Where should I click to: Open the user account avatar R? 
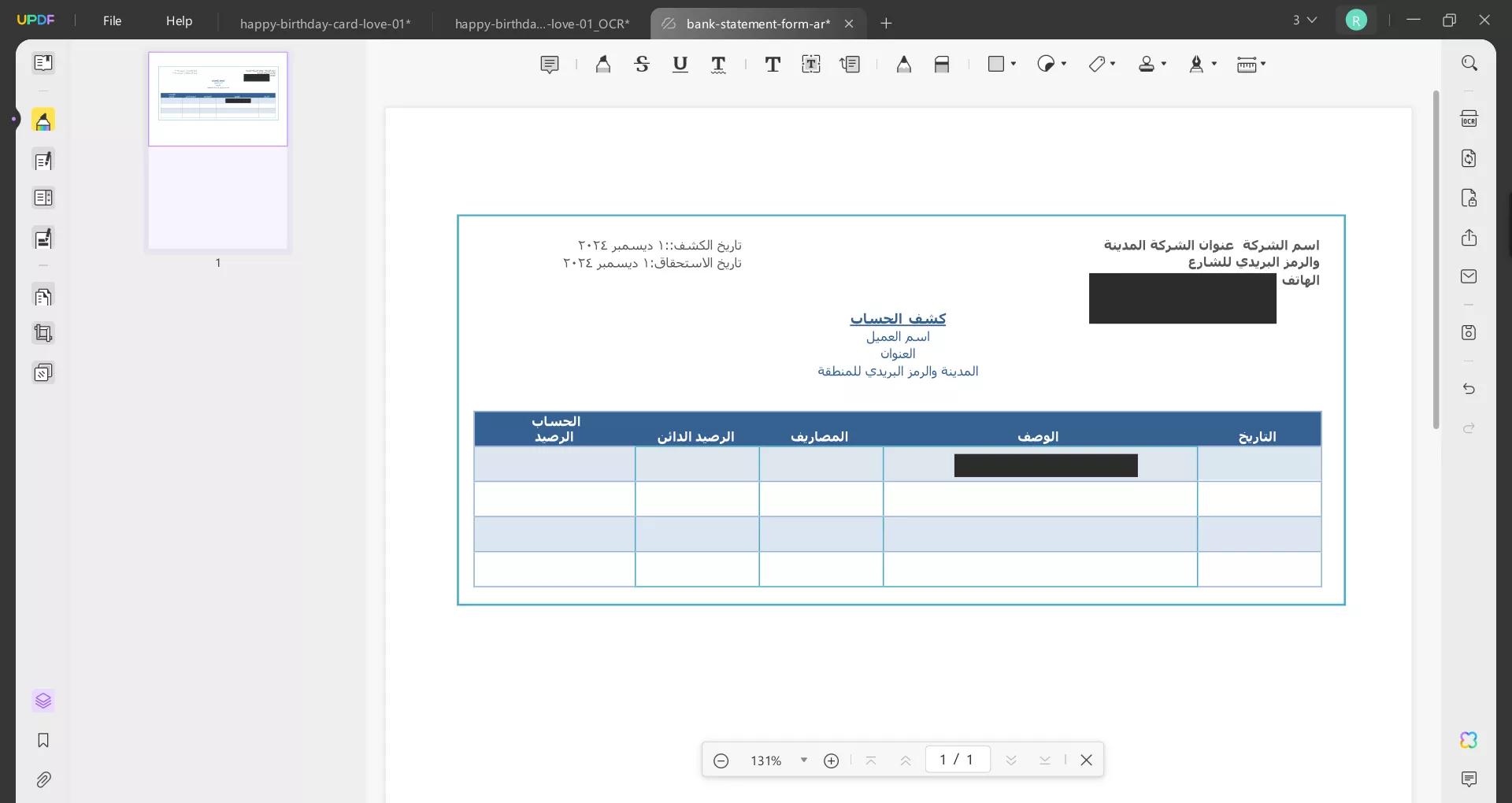pyautogui.click(x=1356, y=20)
